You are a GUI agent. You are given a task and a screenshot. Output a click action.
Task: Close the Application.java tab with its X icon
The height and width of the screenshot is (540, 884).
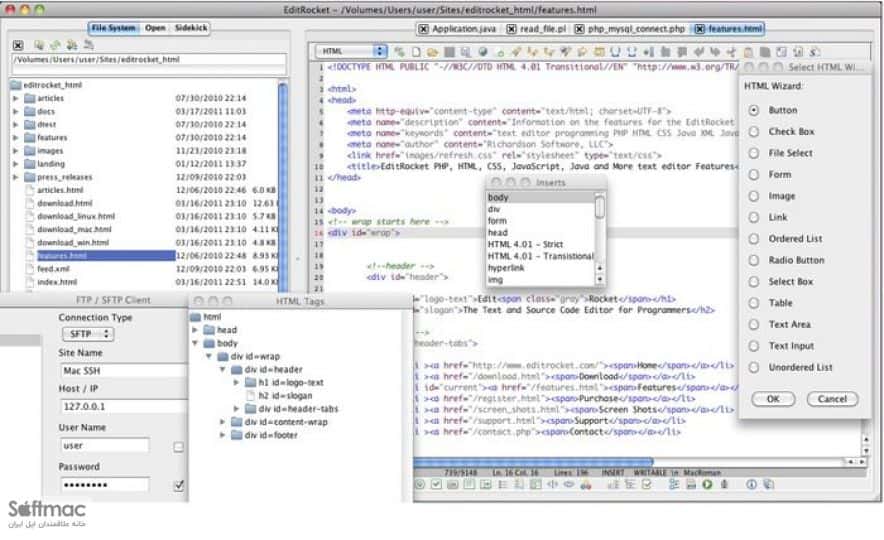pyautogui.click(x=423, y=29)
